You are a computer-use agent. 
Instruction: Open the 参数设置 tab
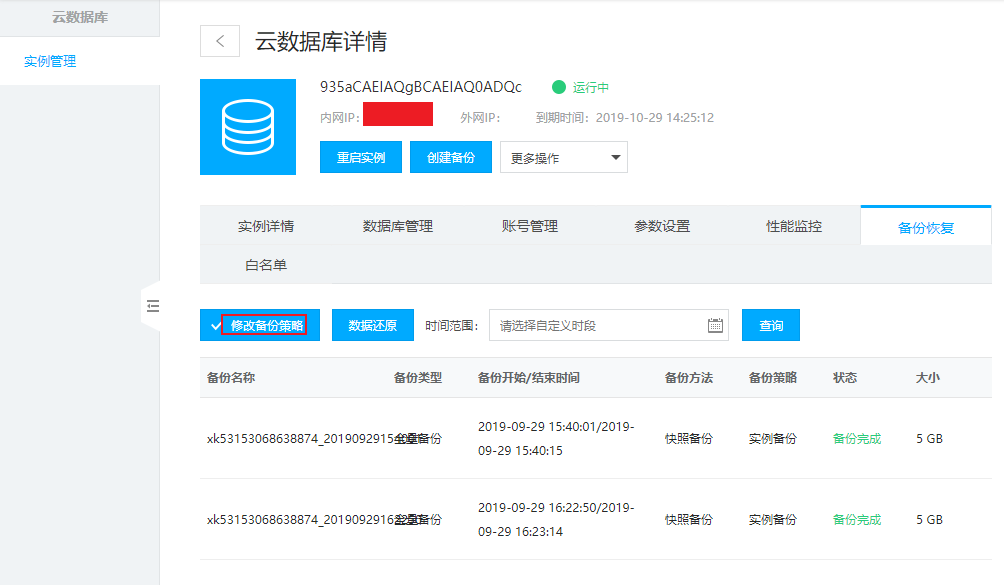(x=662, y=226)
